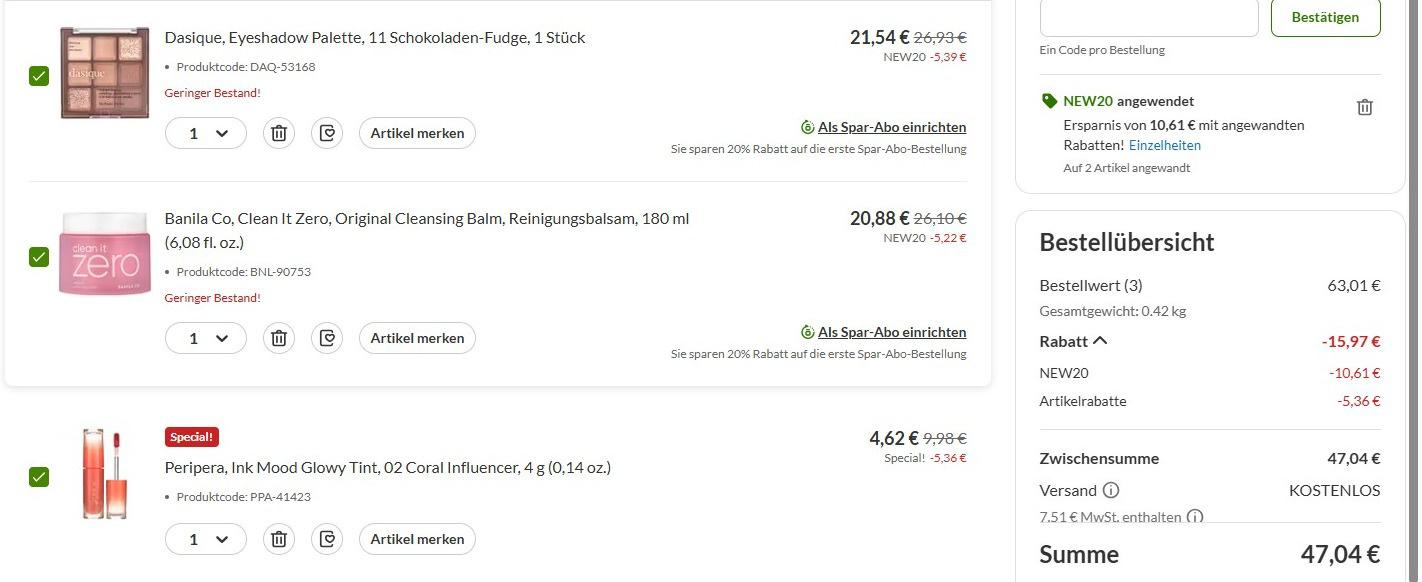This screenshot has height=582, width=1422.
Task: Delete the Dasique Eyeshadow Palette from cart
Action: tap(279, 133)
